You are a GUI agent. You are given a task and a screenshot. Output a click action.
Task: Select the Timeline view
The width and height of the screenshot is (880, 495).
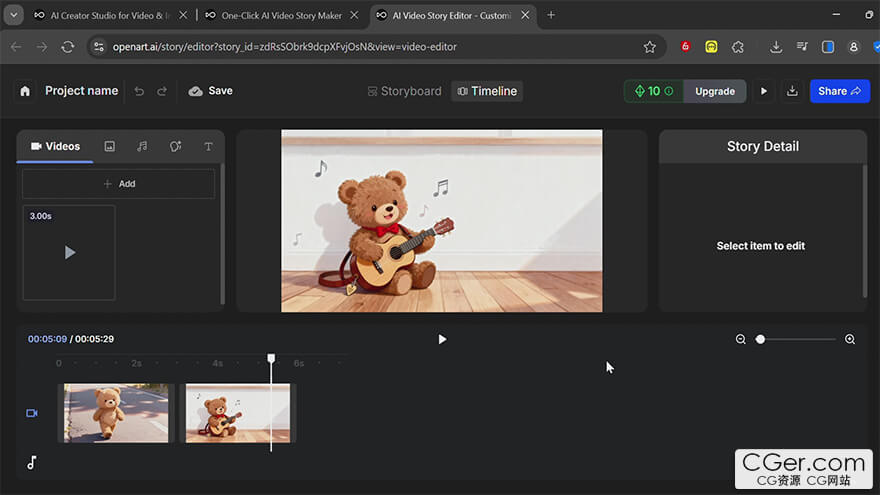point(487,91)
